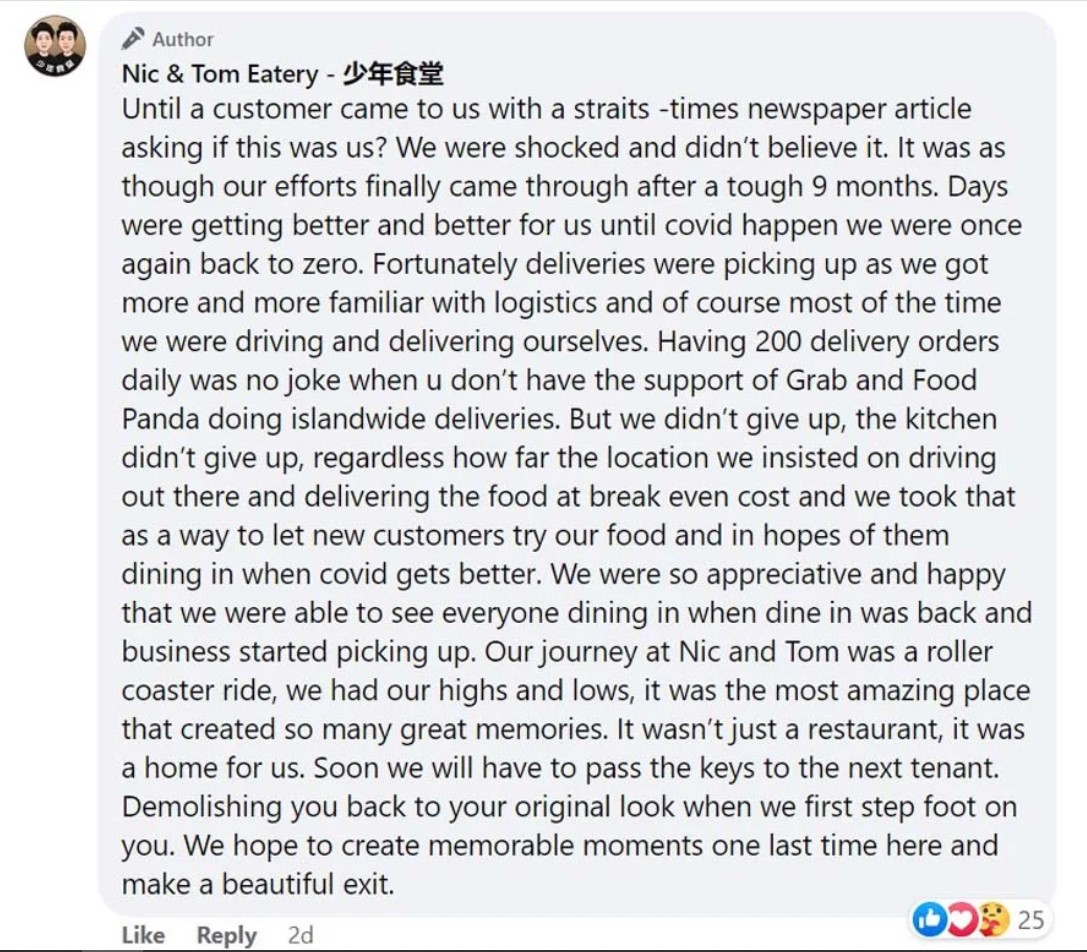Like this comment

pos(143,935)
